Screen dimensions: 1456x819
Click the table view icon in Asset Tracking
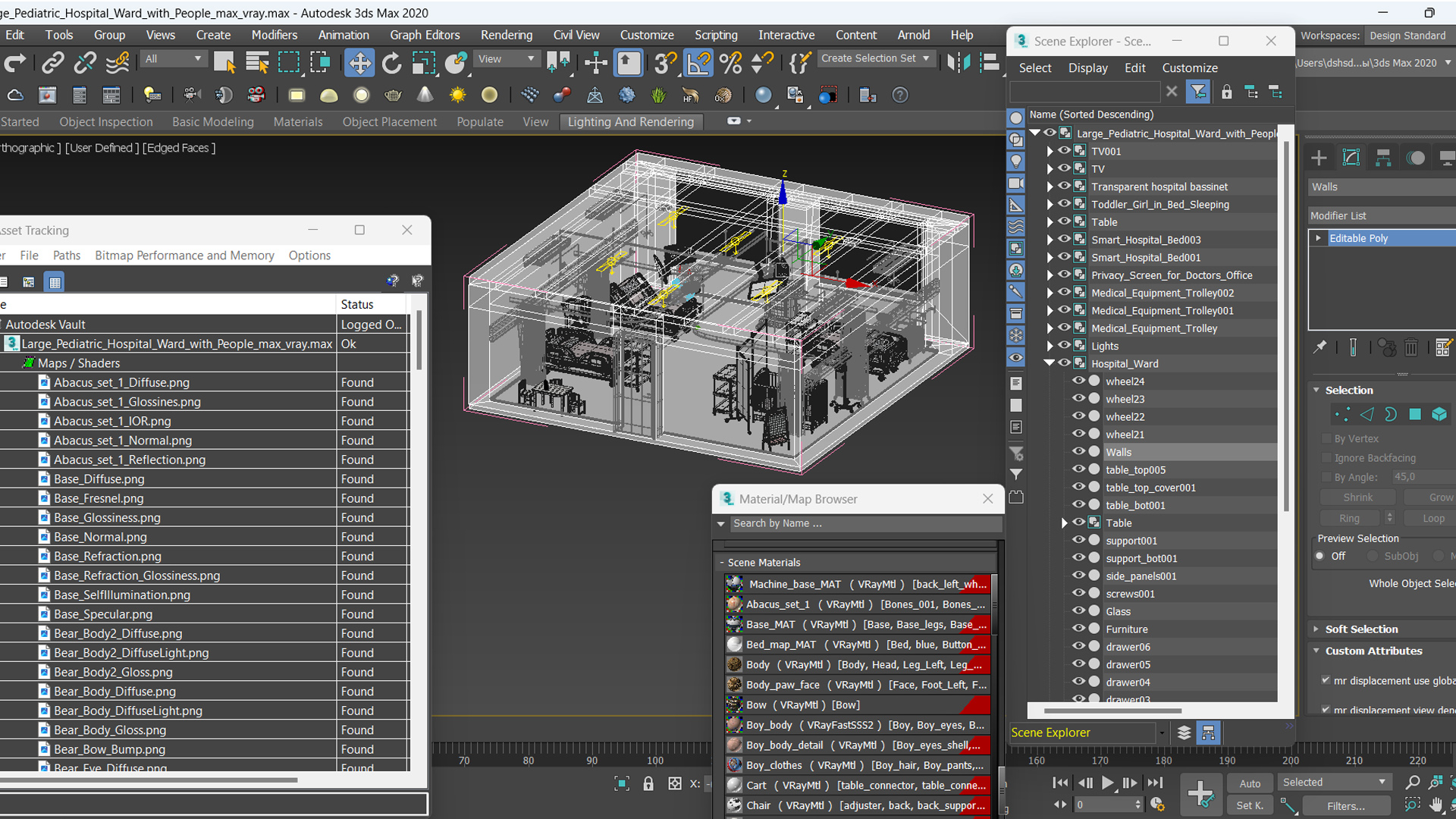pos(55,282)
